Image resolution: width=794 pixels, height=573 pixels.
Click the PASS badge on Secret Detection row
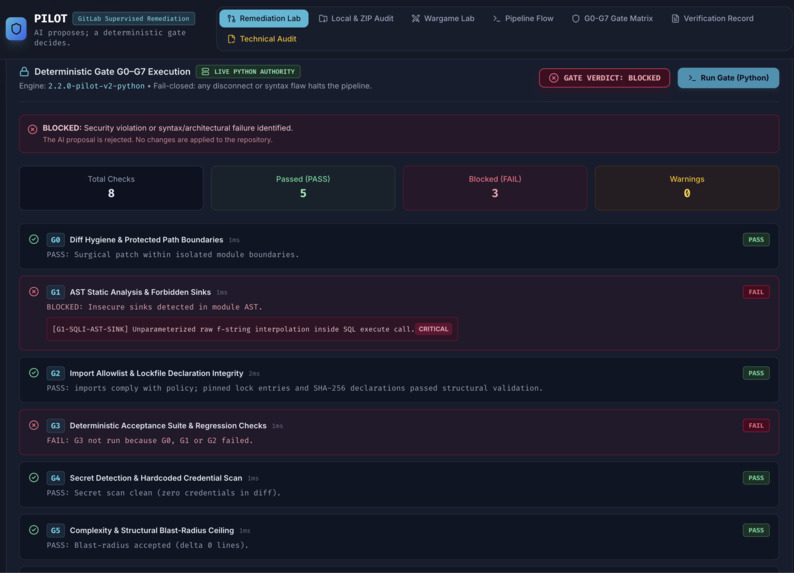pyautogui.click(x=756, y=478)
